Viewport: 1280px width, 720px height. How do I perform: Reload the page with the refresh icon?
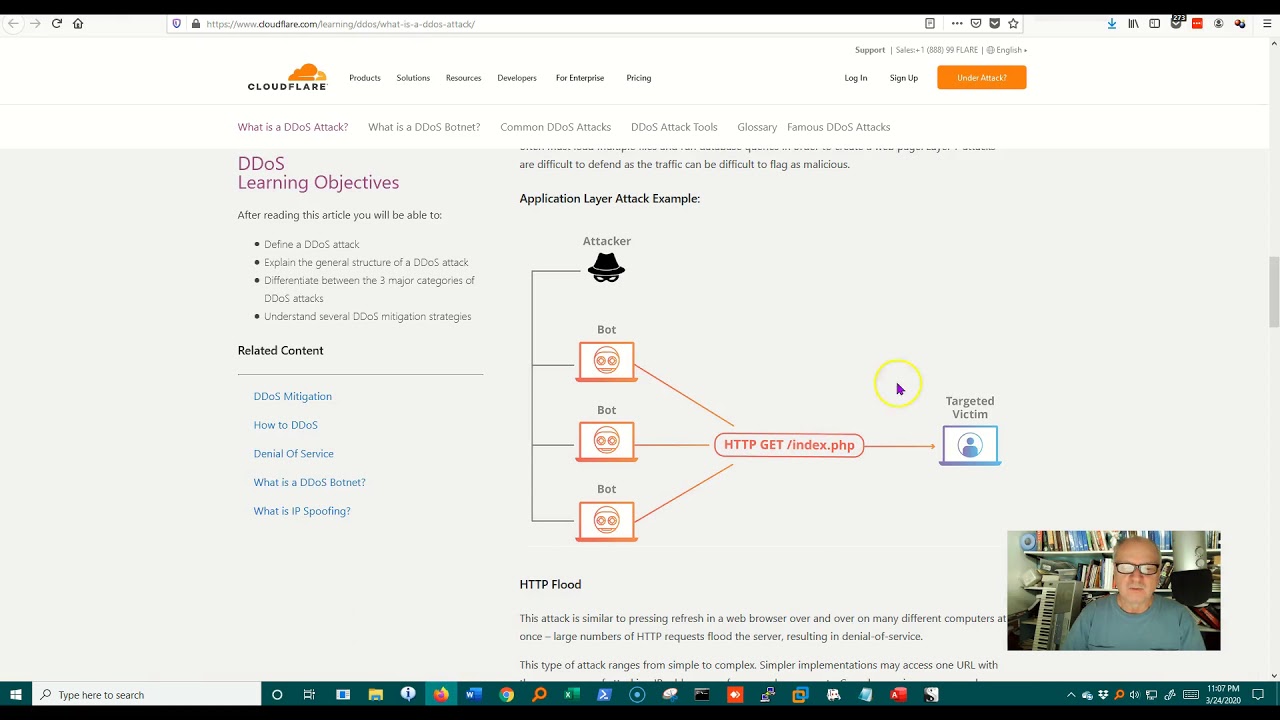coord(56,23)
